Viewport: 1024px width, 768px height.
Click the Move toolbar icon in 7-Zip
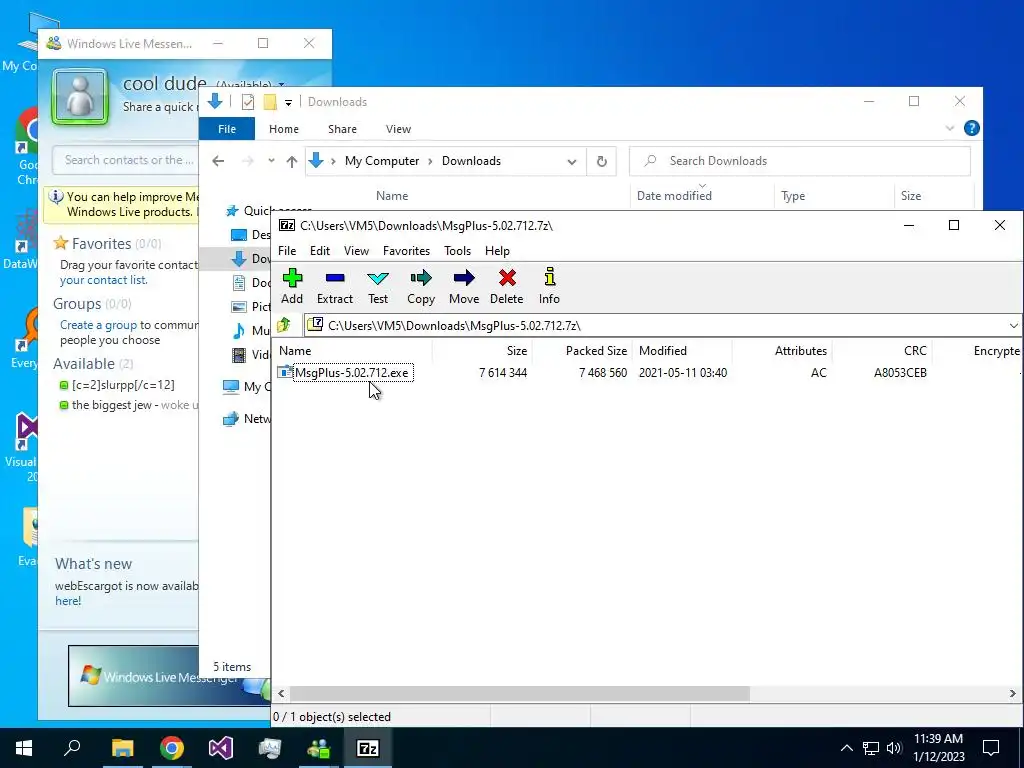coord(464,278)
